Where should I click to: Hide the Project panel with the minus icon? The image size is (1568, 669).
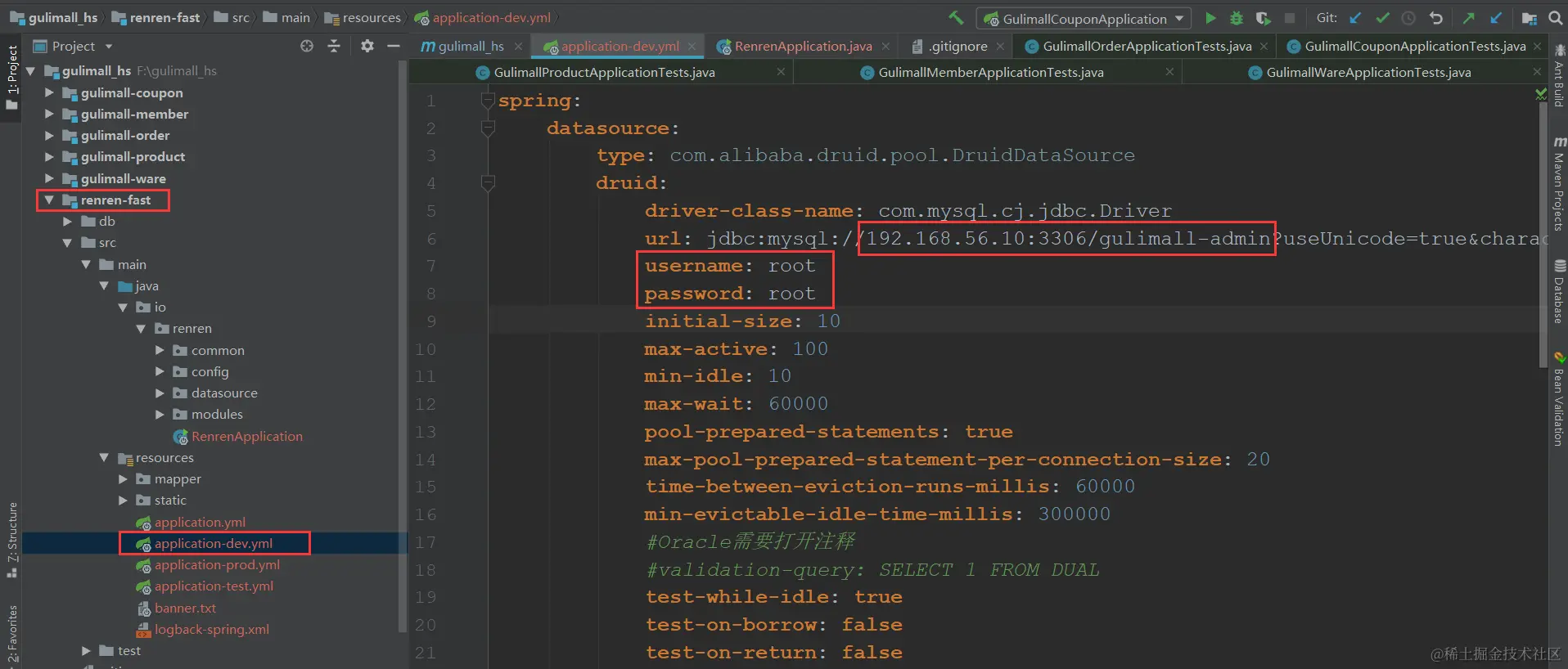click(393, 46)
